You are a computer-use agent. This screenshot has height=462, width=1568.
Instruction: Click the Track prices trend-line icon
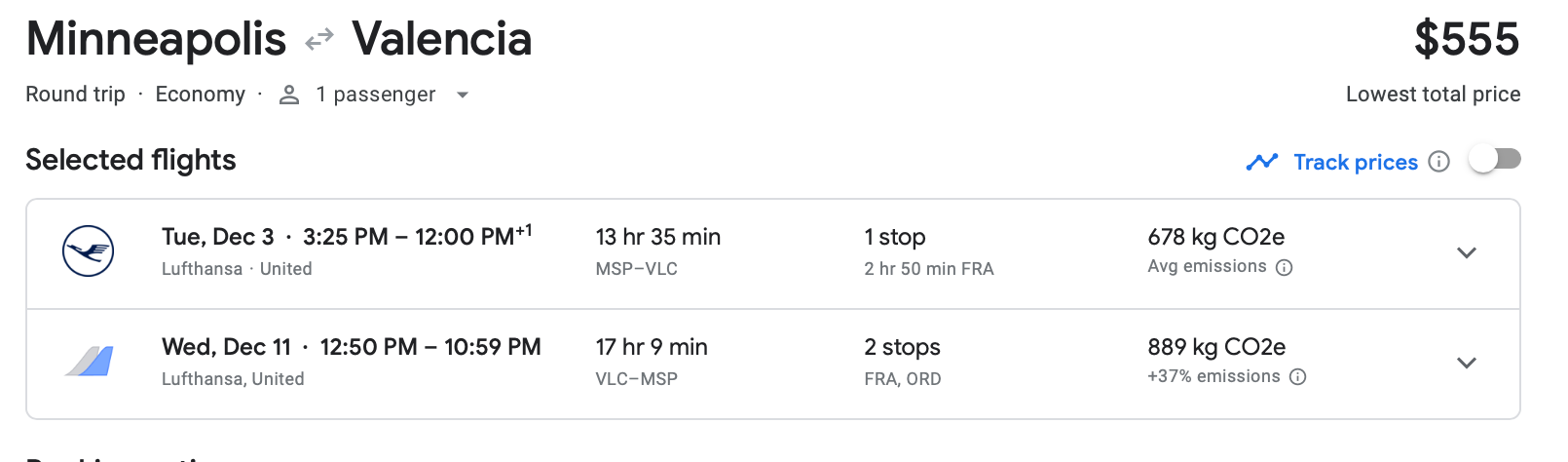[x=1262, y=162]
